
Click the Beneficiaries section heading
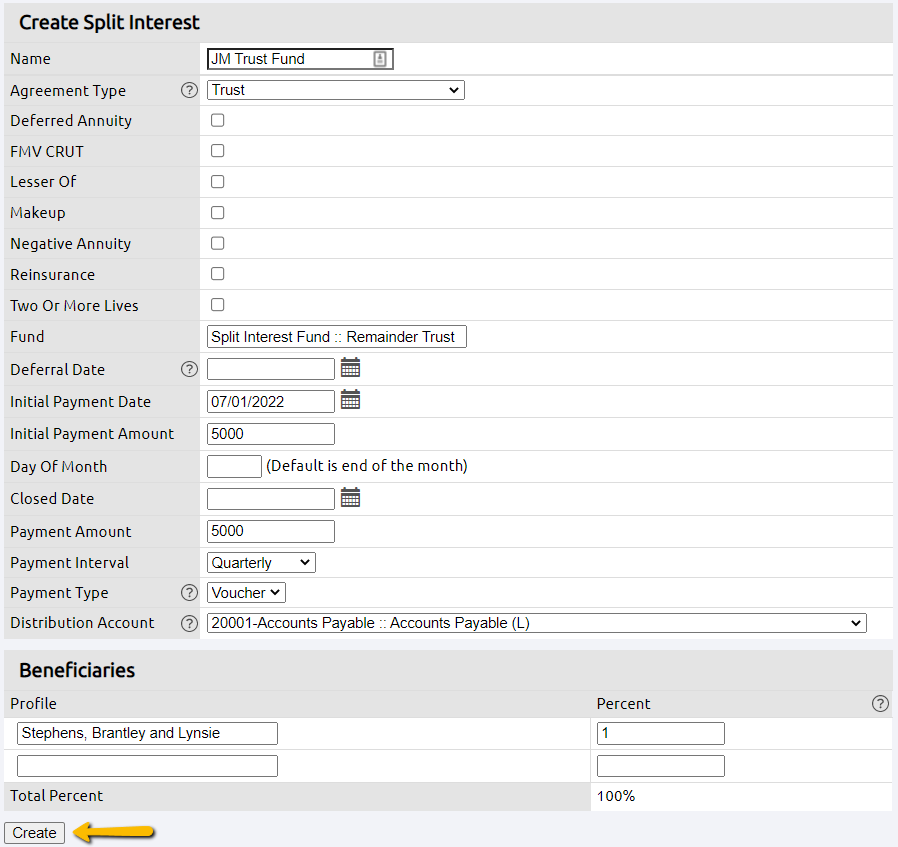(x=77, y=670)
